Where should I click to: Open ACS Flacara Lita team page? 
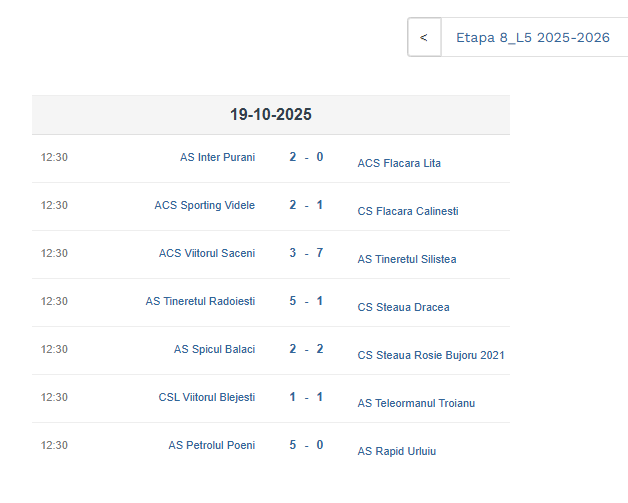(399, 163)
